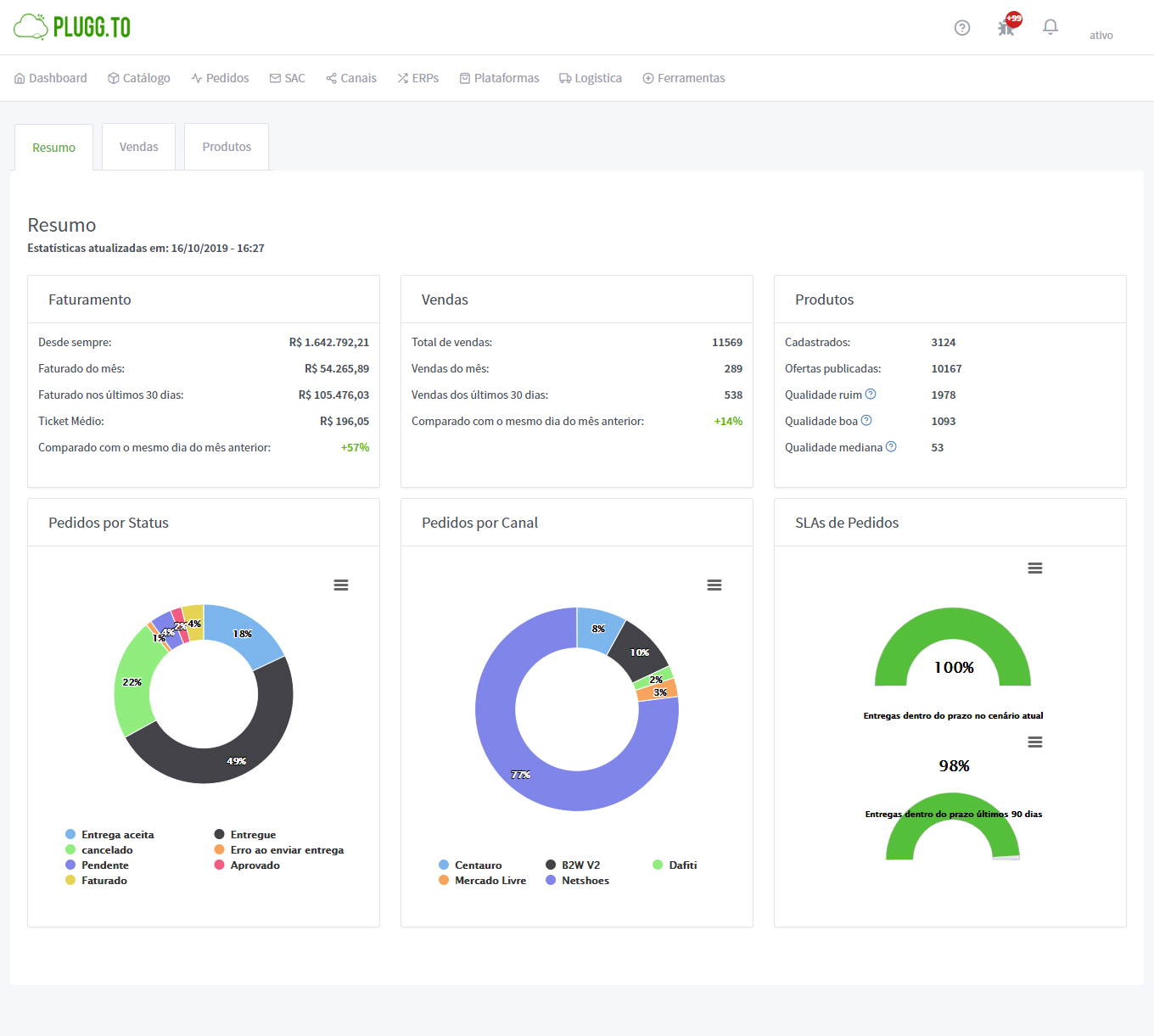Viewport: 1154px width, 1036px height.
Task: Click the Ofertas publicadas value 10167
Action: point(946,368)
